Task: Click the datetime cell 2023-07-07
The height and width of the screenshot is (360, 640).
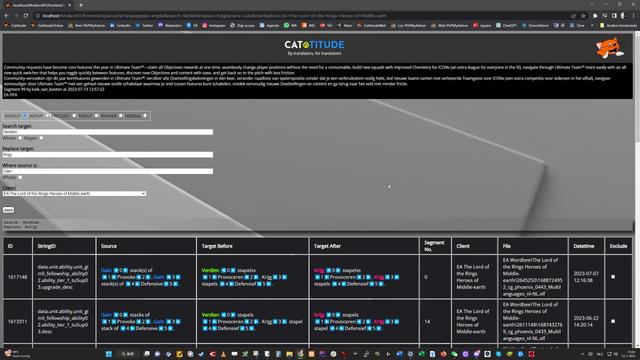Action: [x=586, y=277]
